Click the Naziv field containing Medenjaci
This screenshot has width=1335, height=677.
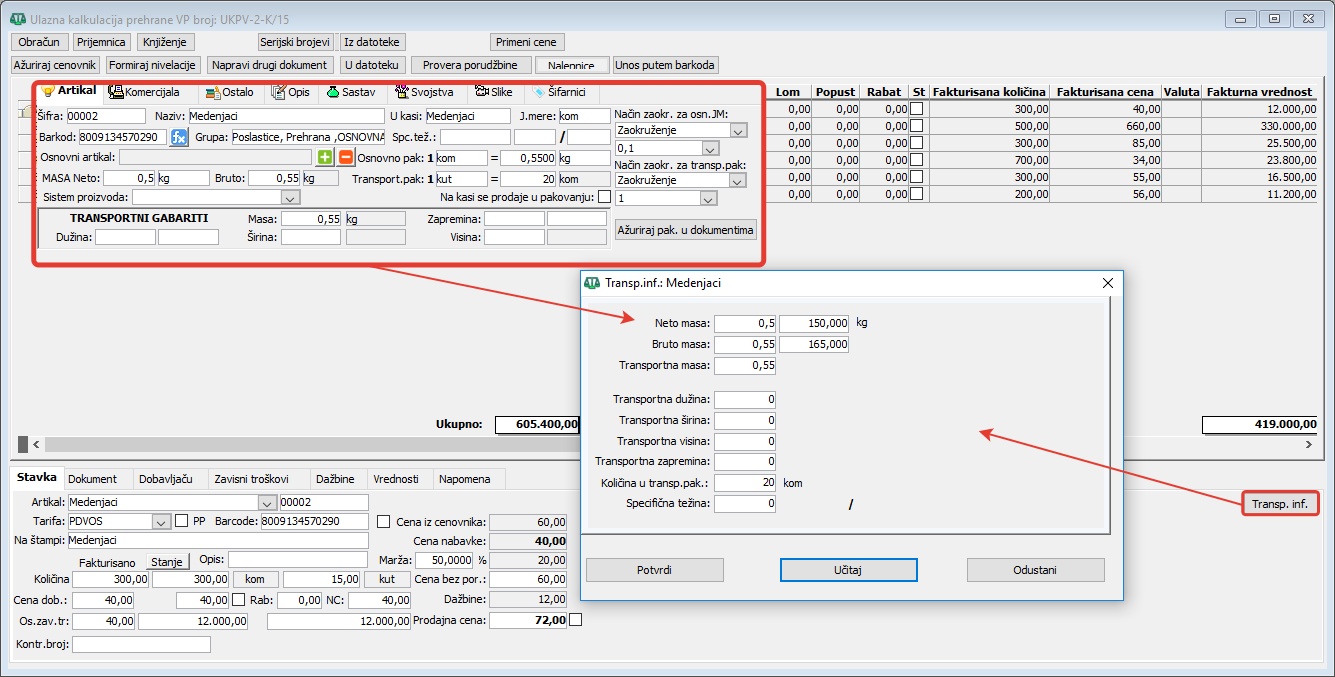point(284,116)
